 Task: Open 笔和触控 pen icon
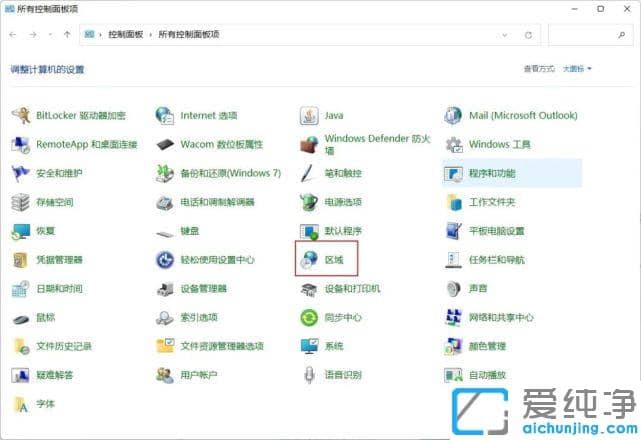pyautogui.click(x=308, y=173)
